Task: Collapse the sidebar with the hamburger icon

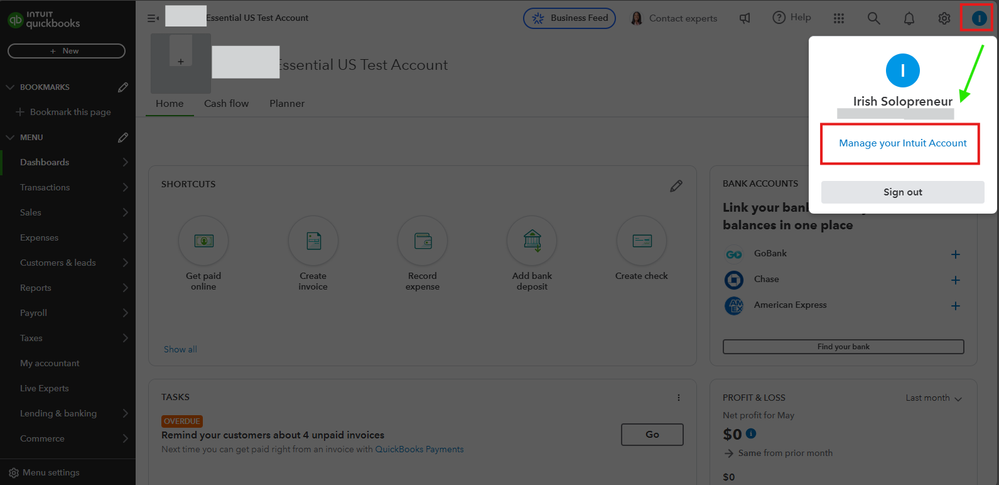Action: (153, 18)
